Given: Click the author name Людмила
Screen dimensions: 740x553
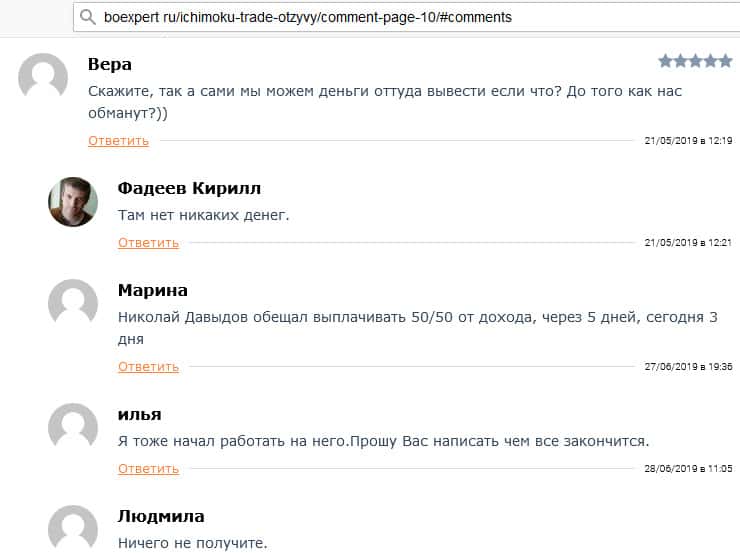Looking at the screenshot, I should click(161, 516).
